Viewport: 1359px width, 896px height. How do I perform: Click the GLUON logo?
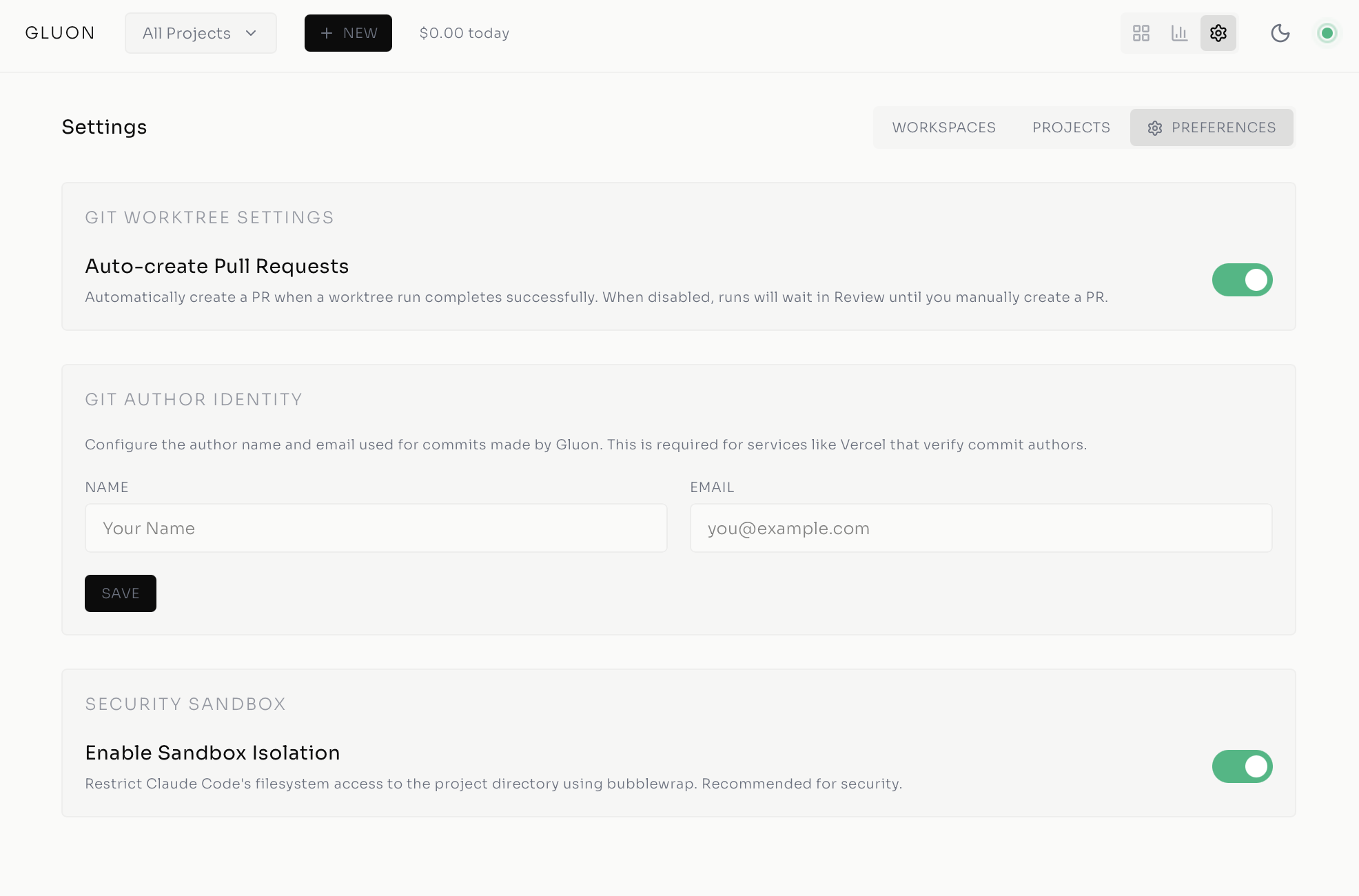pos(60,33)
